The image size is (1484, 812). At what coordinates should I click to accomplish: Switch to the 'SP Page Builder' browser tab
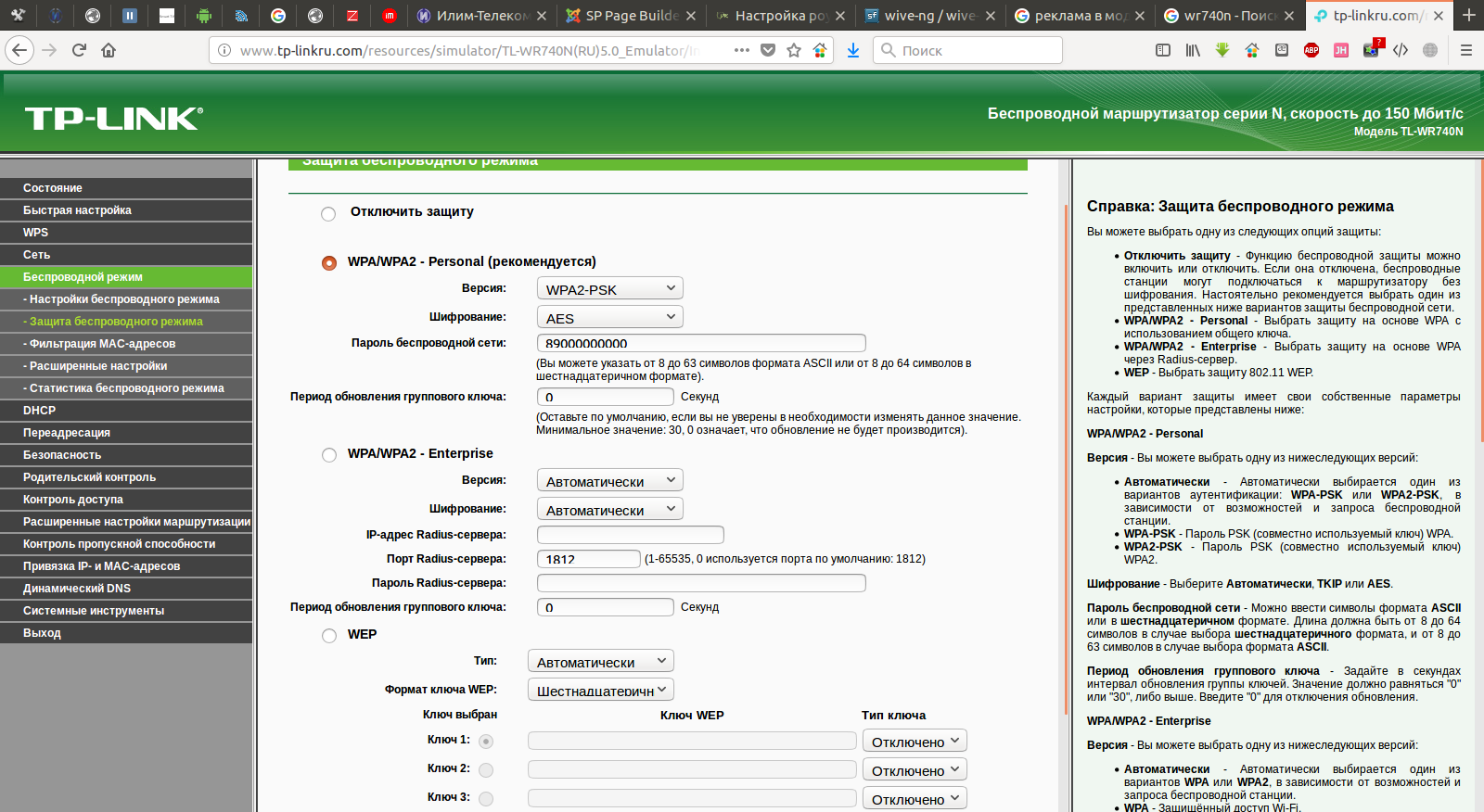click(631, 15)
